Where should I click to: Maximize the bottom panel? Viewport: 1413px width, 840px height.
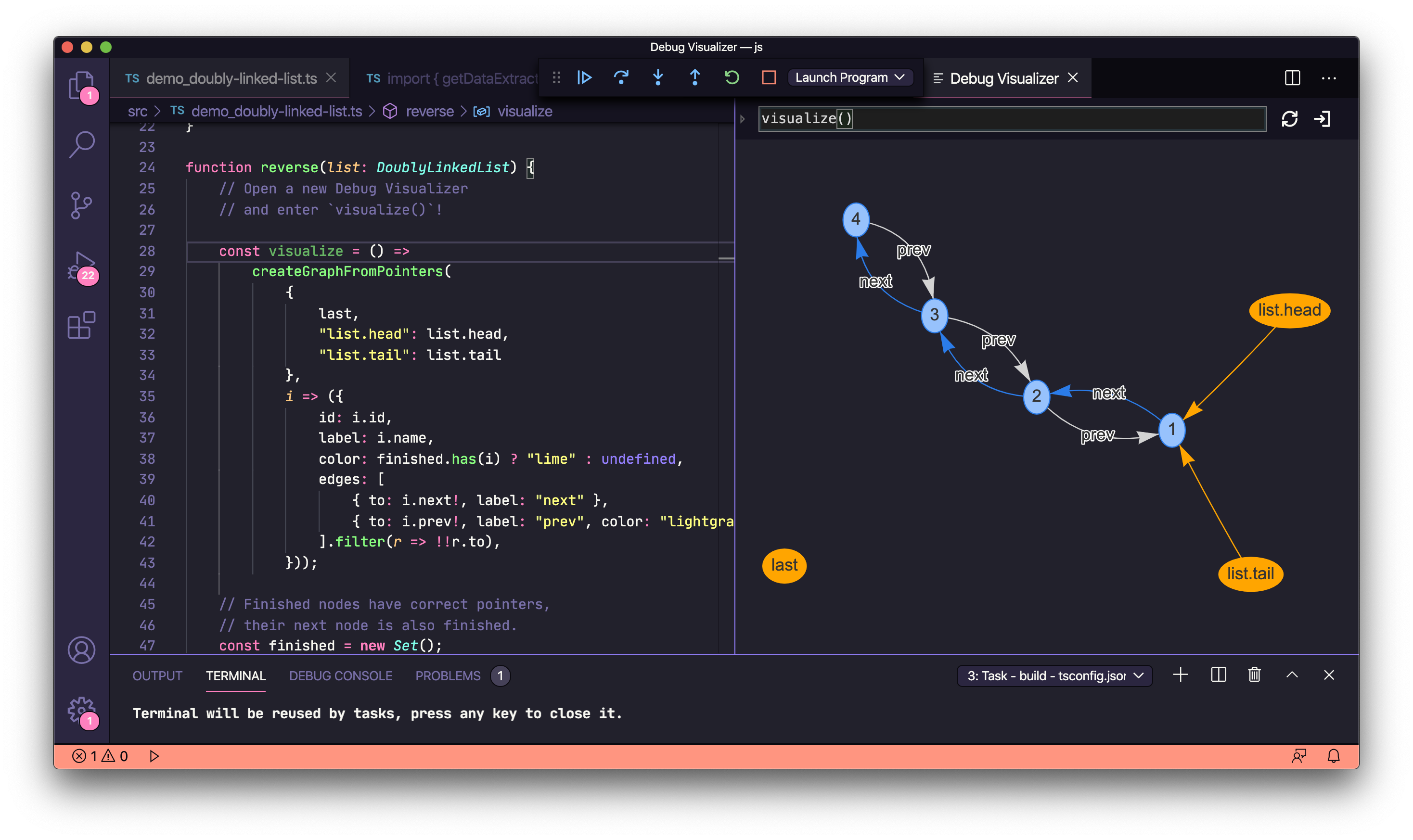coord(1292,675)
